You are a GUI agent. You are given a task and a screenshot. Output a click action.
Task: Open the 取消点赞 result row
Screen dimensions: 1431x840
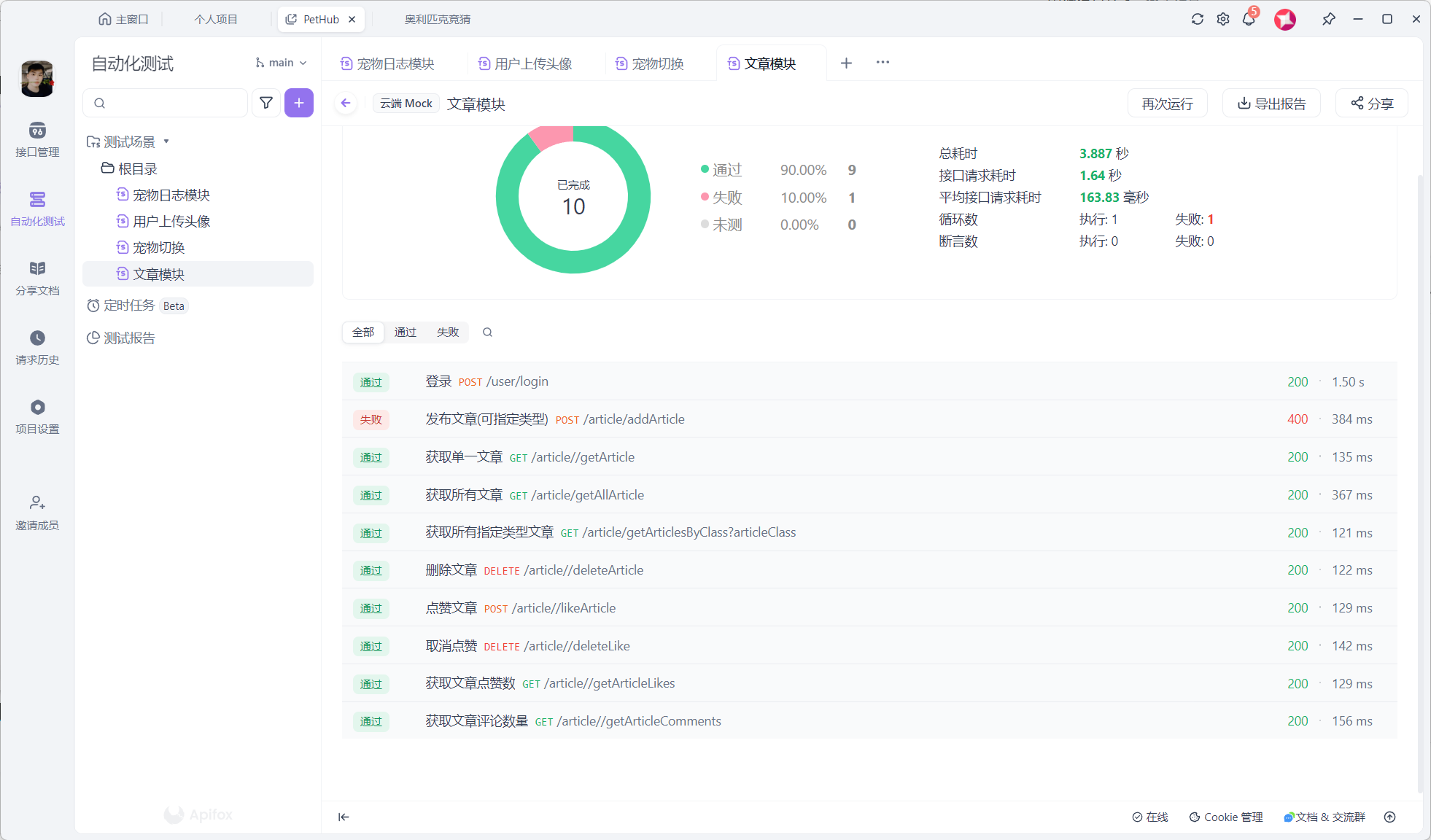click(x=869, y=646)
